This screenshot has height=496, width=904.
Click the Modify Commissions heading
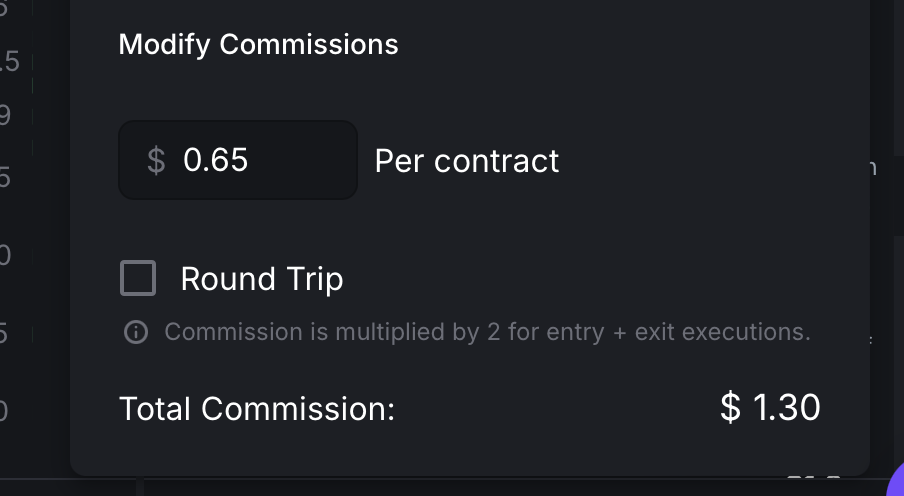pos(258,45)
